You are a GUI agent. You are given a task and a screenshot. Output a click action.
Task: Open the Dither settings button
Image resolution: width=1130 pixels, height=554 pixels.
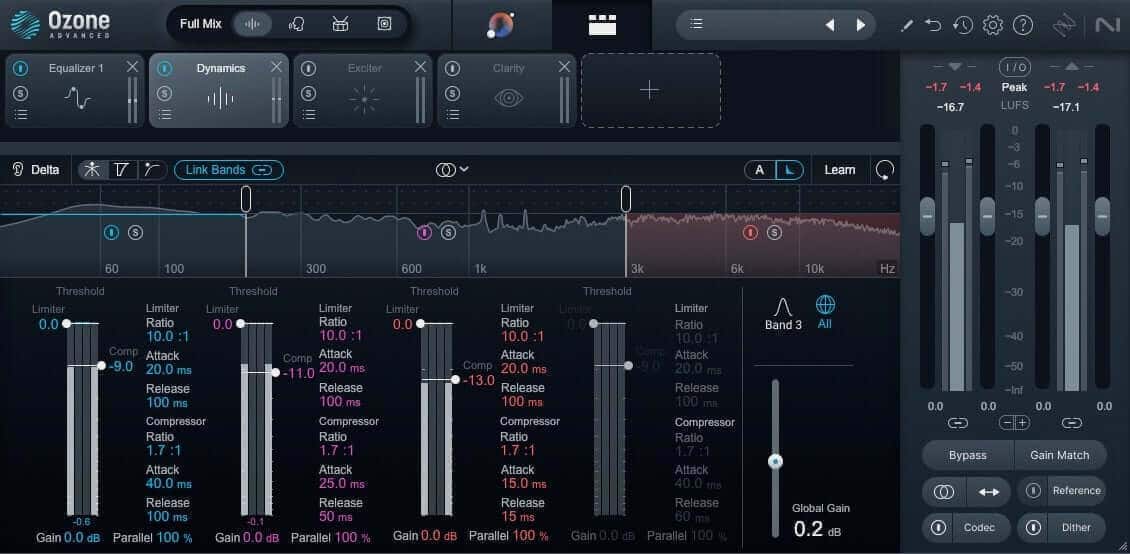click(1077, 527)
